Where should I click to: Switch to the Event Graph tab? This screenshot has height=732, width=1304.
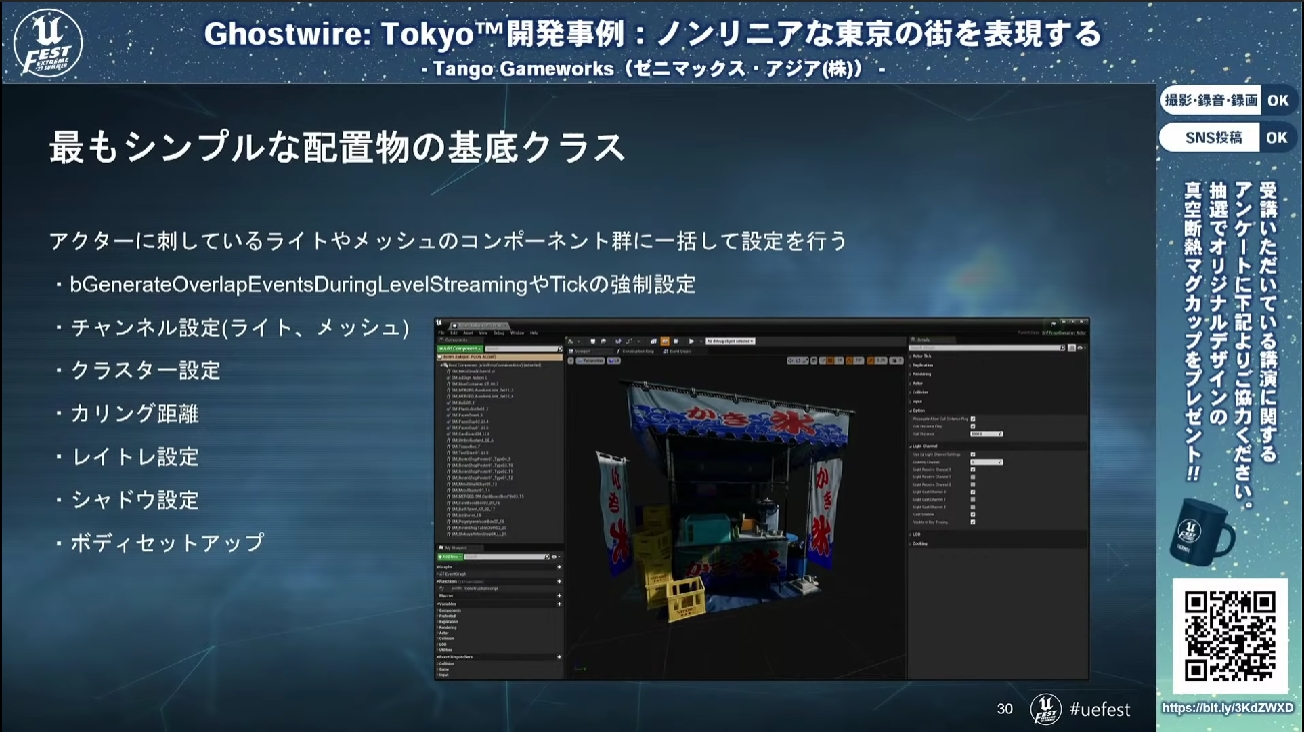coord(676,351)
